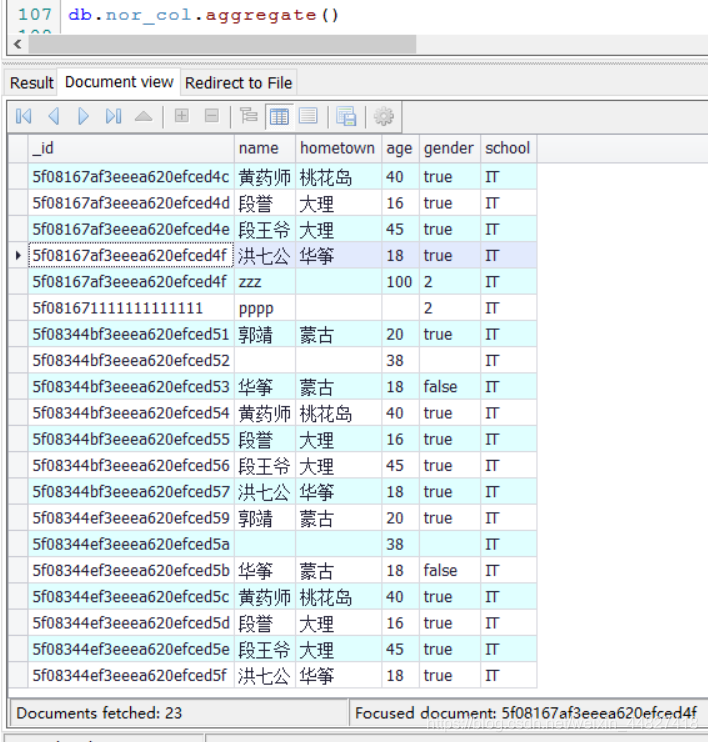This screenshot has height=742, width=708.
Task: Click name 段王爷 in row efced4e
Action: (265, 230)
